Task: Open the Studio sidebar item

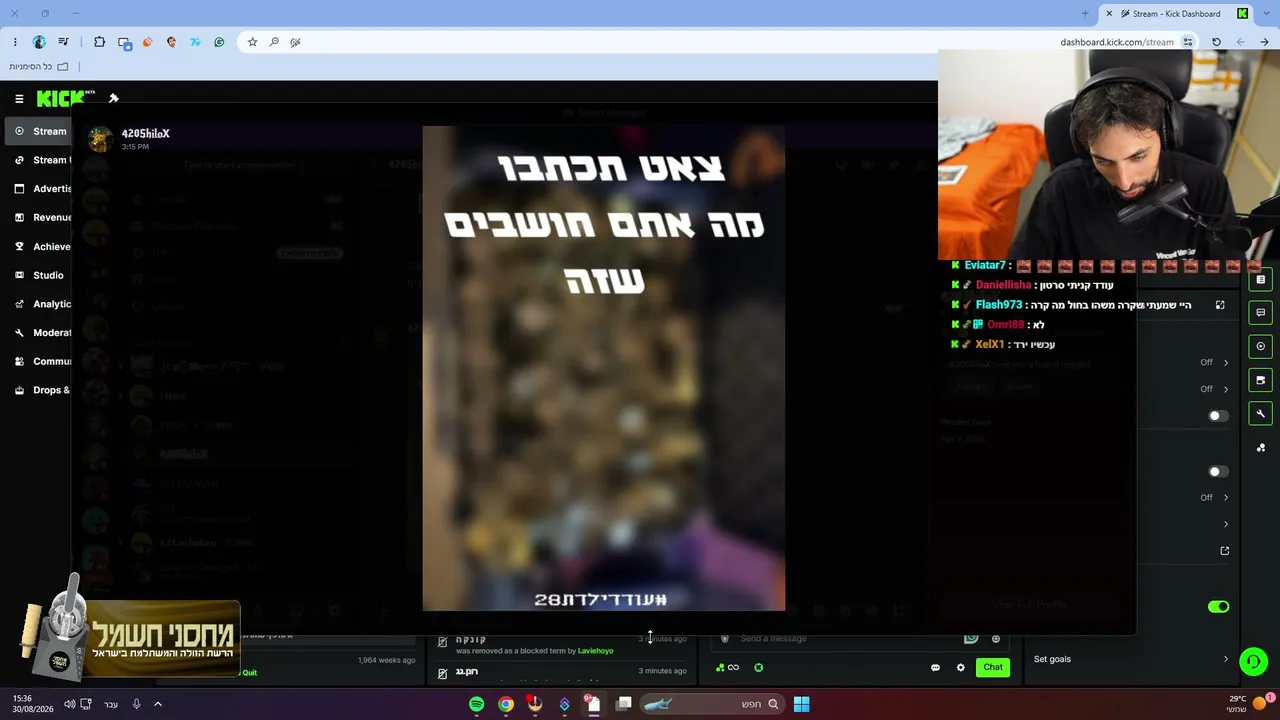Action: (x=38, y=275)
